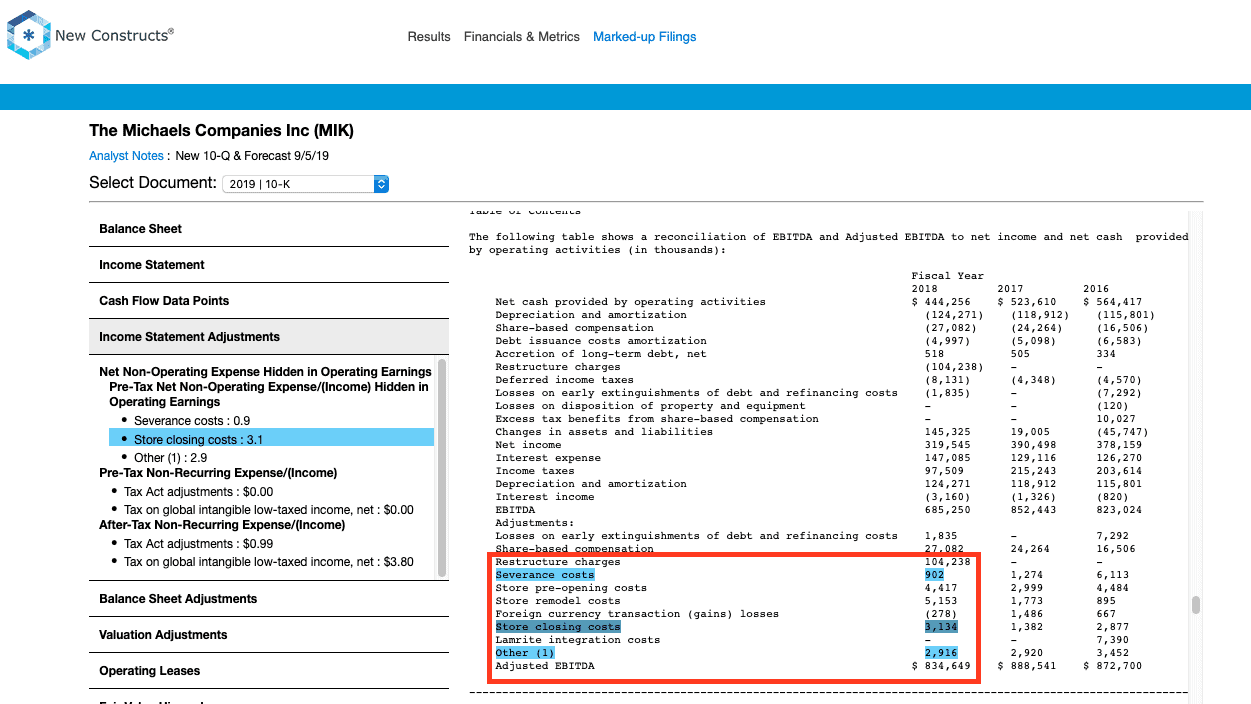The height and width of the screenshot is (704, 1251).
Task: Select Severance costs : 0.9 in sidebar
Action: coord(192,421)
